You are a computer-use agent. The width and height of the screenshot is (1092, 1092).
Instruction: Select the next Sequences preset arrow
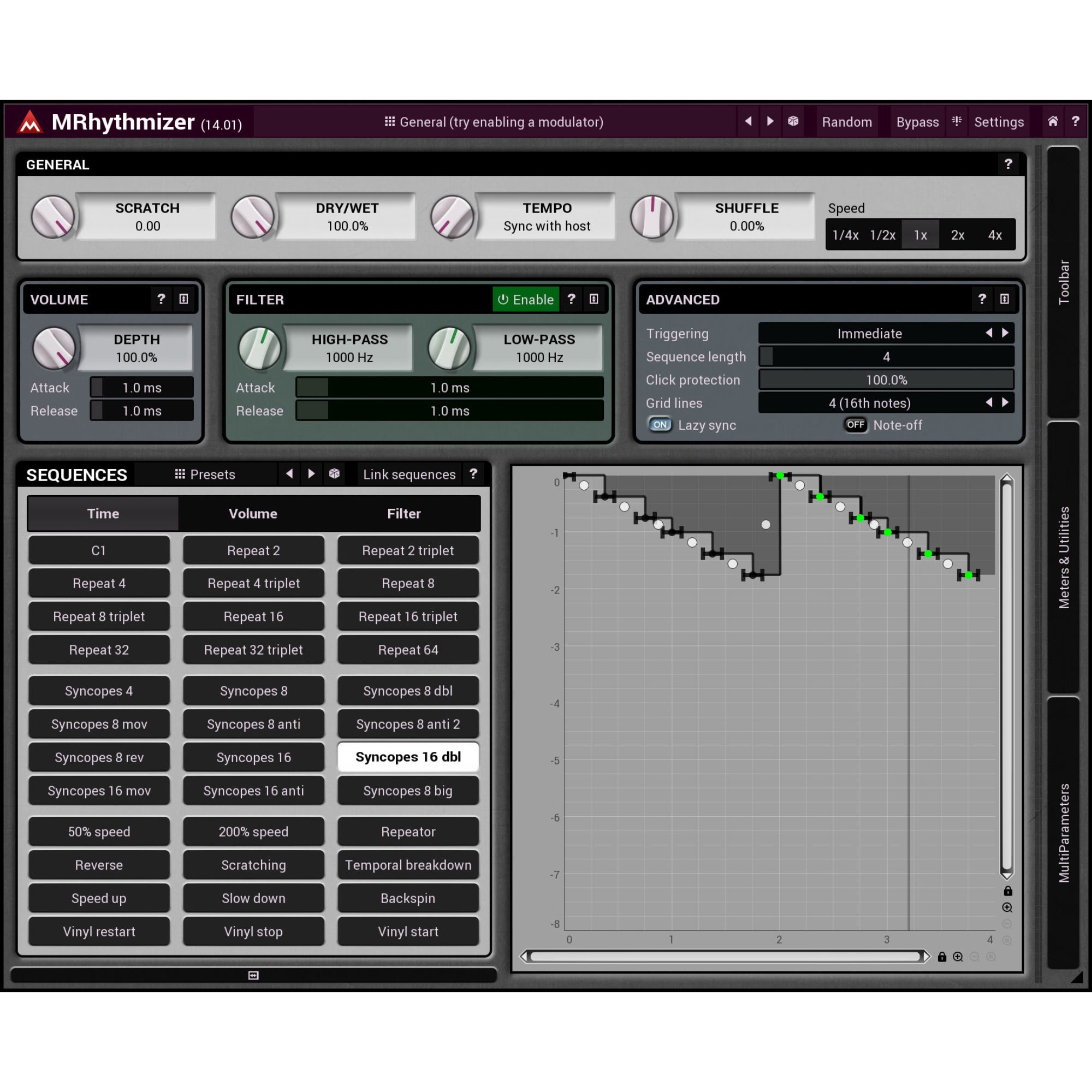(x=311, y=473)
